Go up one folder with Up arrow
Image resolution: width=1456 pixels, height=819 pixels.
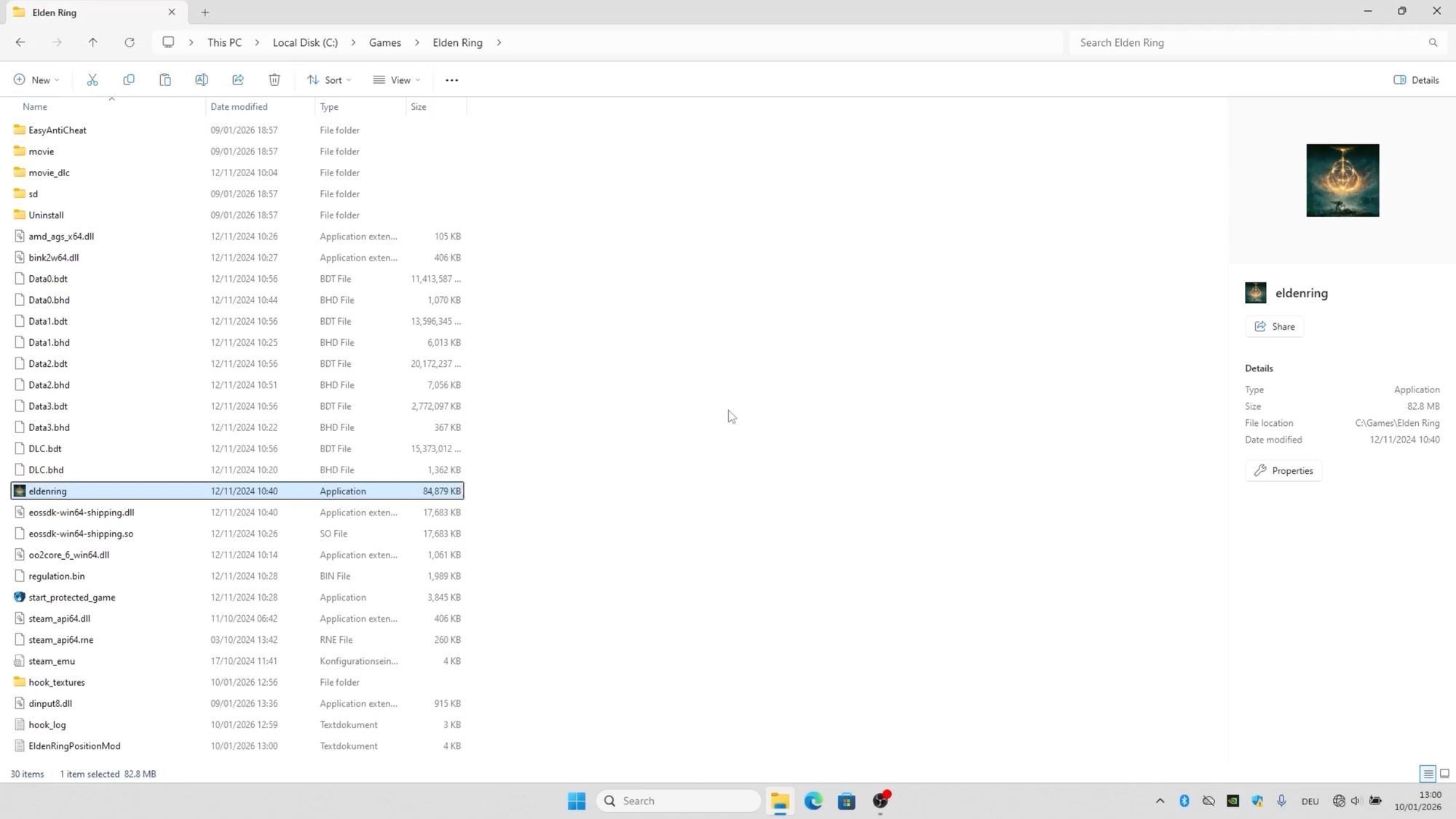93,42
